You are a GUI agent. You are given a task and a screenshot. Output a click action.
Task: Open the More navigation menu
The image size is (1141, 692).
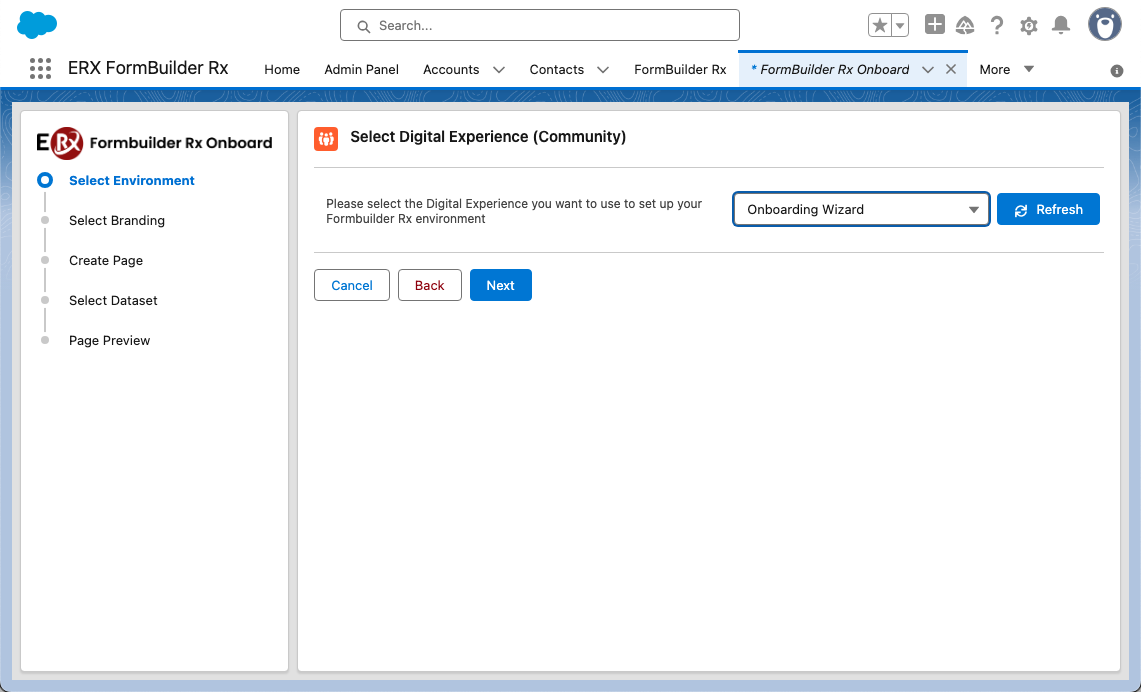[1006, 69]
